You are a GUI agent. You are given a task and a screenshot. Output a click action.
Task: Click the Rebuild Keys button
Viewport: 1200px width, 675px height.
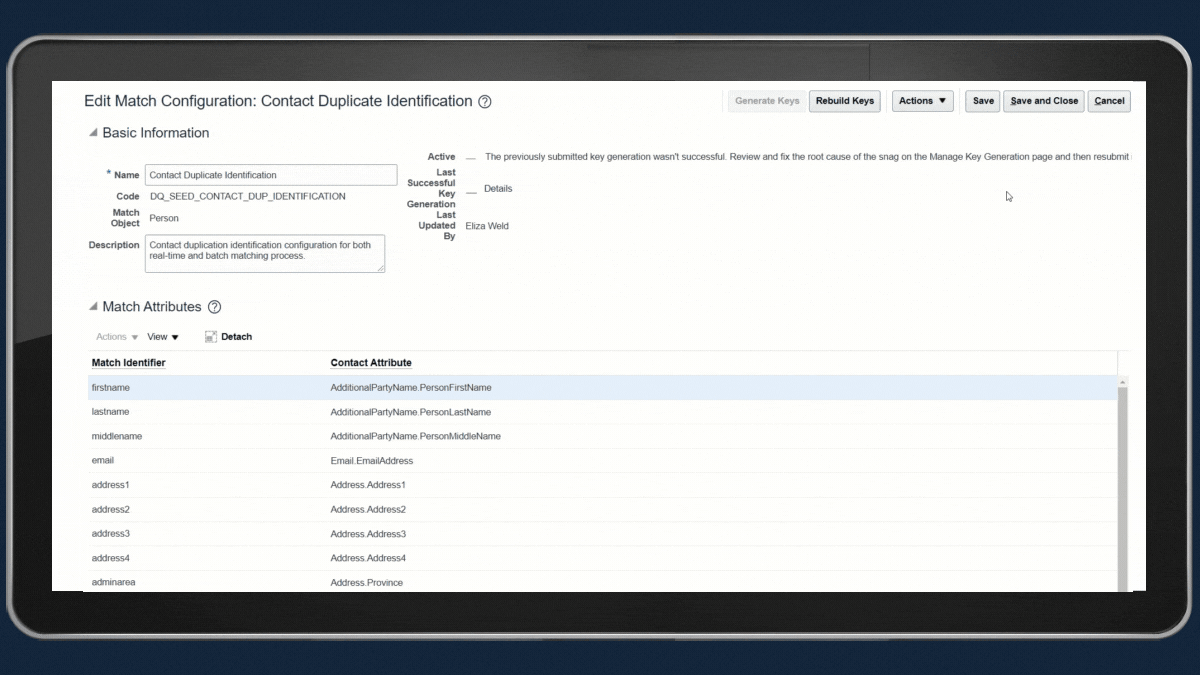844,101
